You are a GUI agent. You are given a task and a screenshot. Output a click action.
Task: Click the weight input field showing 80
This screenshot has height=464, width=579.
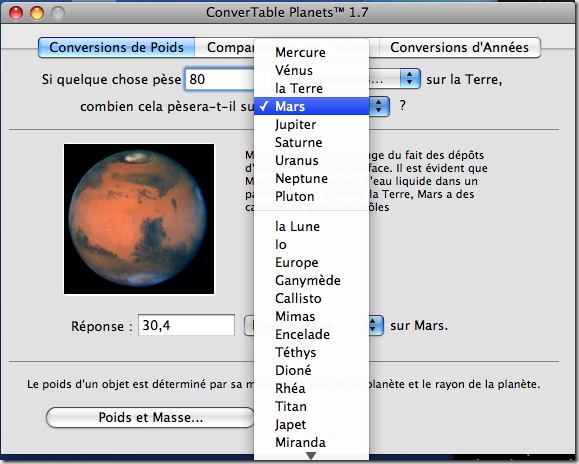(x=219, y=79)
